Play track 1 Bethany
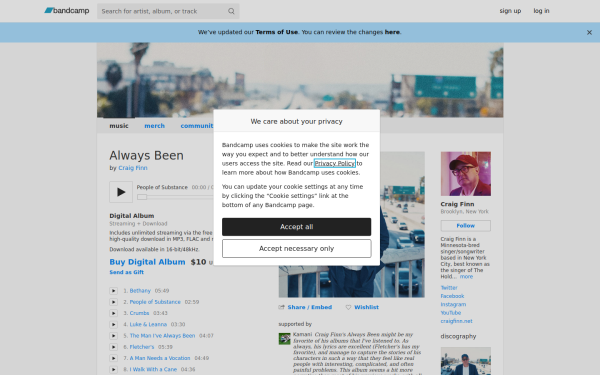Screen dimensions: 600x375 pos(113,291)
